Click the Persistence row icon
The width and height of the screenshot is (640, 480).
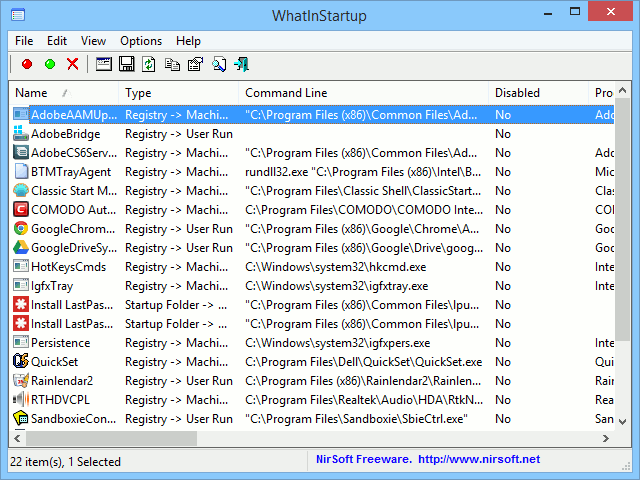point(20,342)
